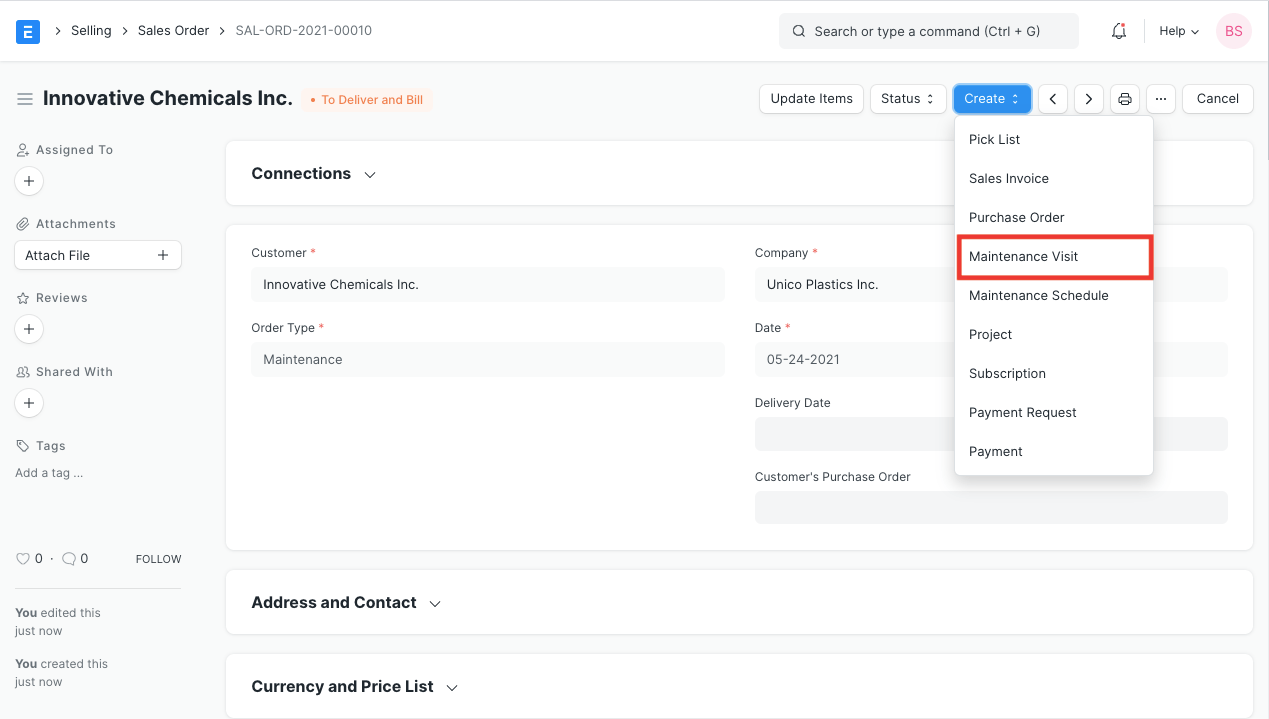Open the notifications bell icon
Viewport: 1269px width, 719px height.
[x=1119, y=31]
